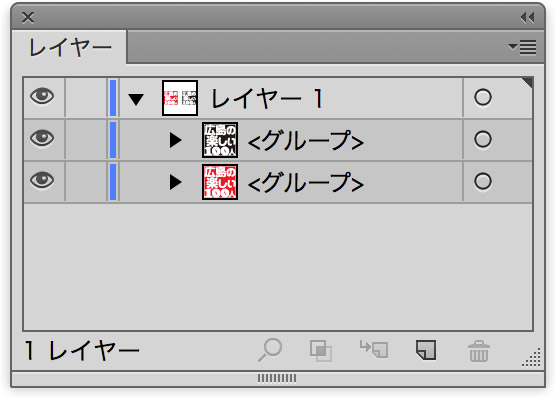
Task: Click the Delete Selection trash icon
Action: pos(479,351)
